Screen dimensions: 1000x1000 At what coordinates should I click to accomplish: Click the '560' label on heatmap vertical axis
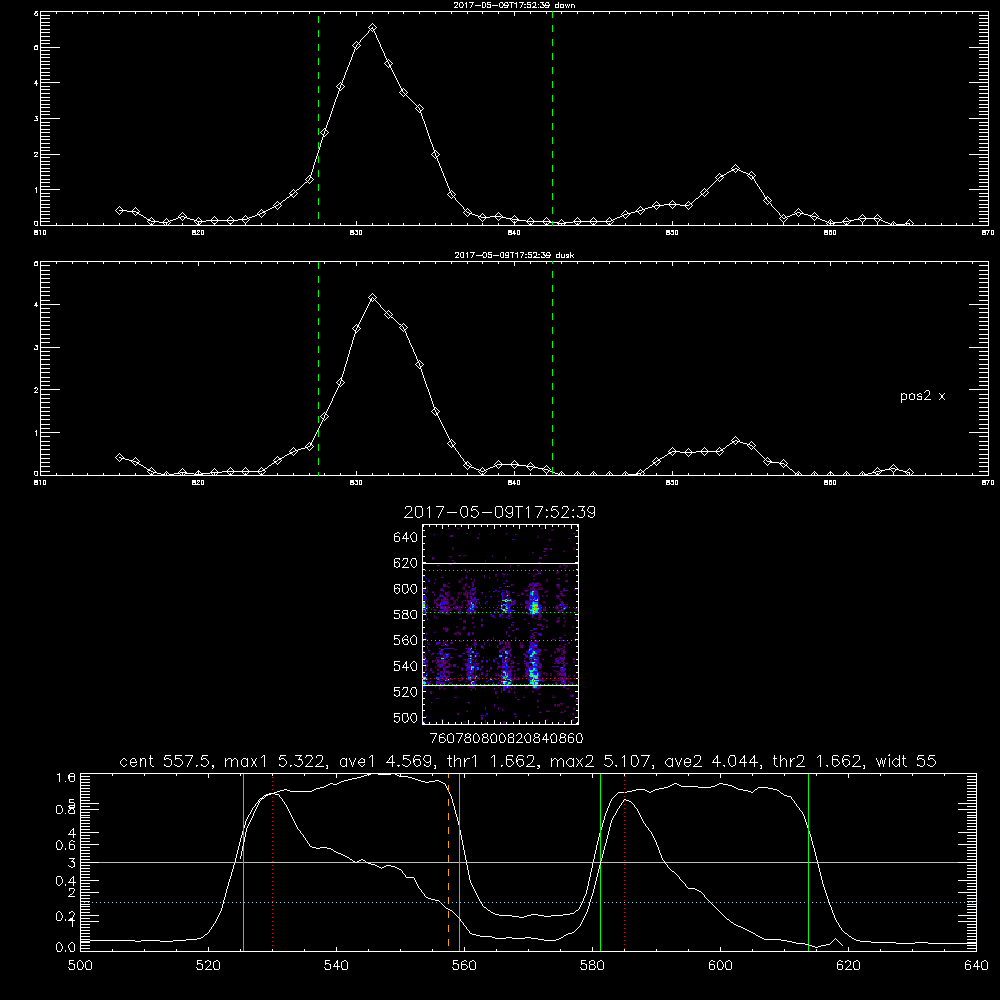(406, 640)
